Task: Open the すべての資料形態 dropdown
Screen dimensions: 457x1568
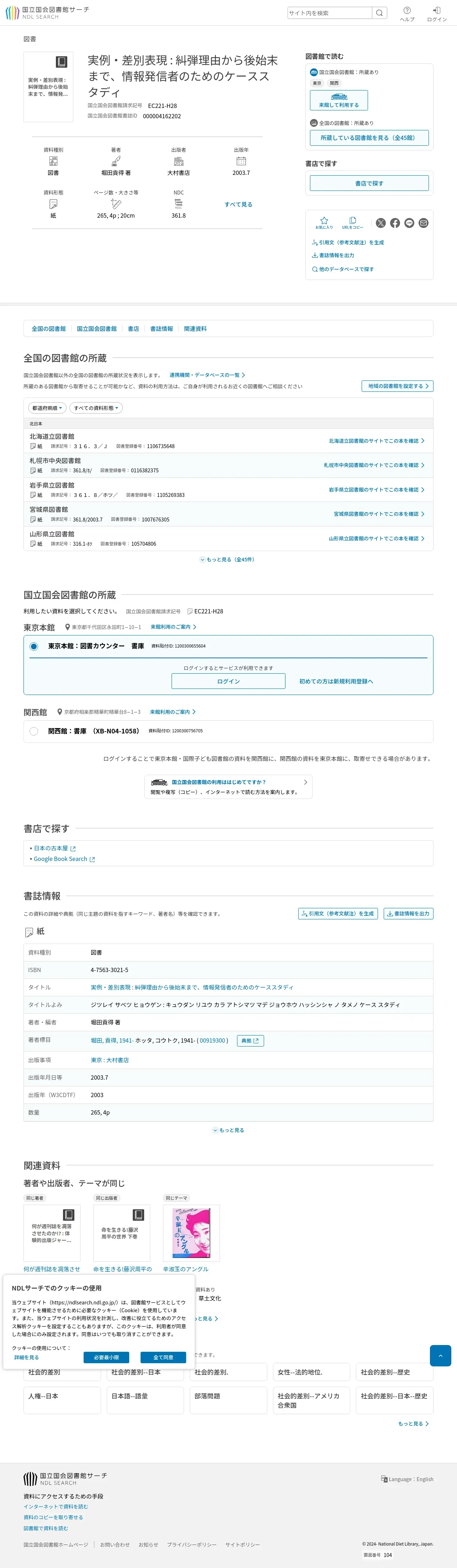Action: (96, 408)
